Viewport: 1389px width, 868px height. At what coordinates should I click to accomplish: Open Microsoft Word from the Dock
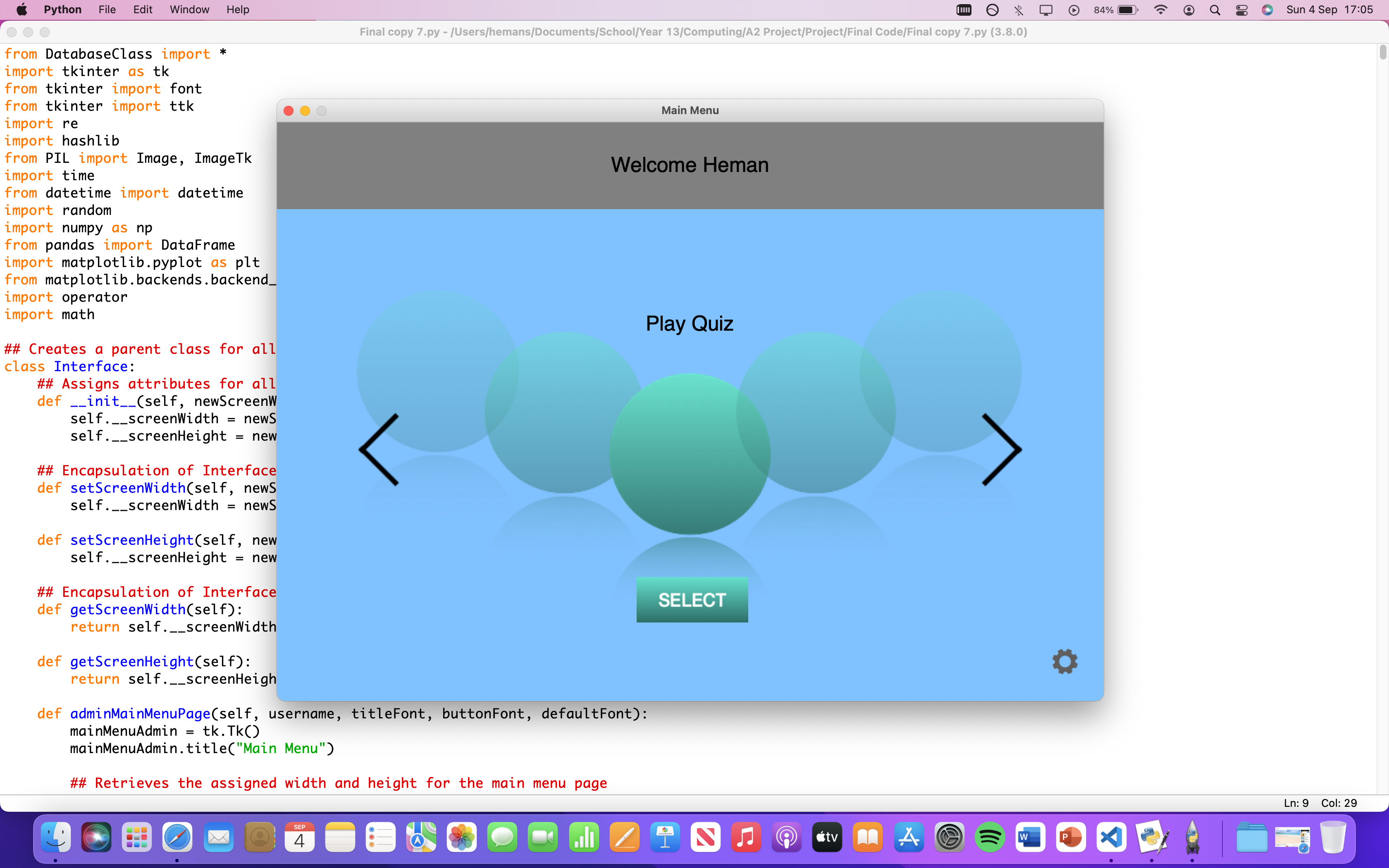pos(1031,837)
